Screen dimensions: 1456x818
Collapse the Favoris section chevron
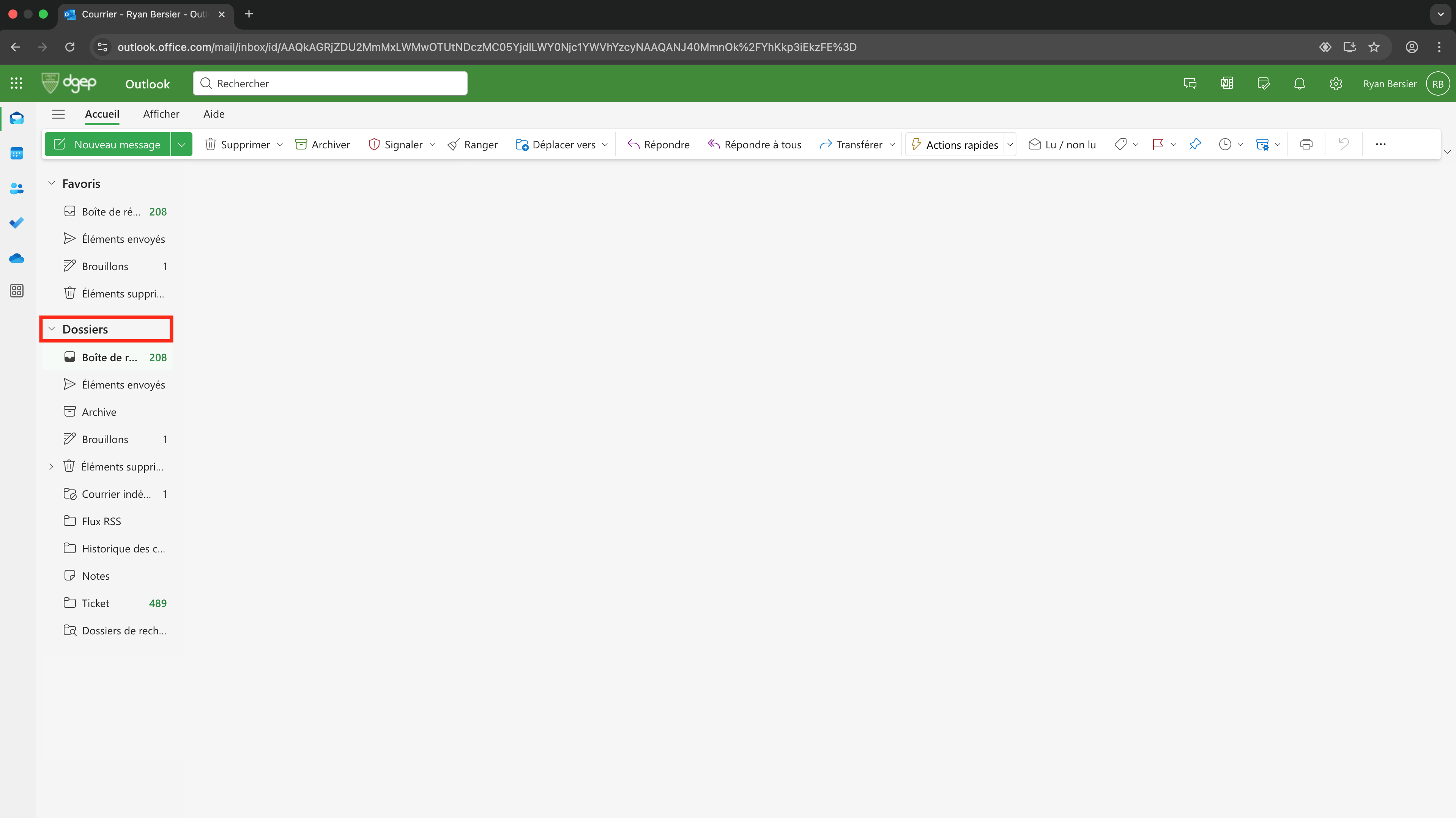click(x=52, y=183)
